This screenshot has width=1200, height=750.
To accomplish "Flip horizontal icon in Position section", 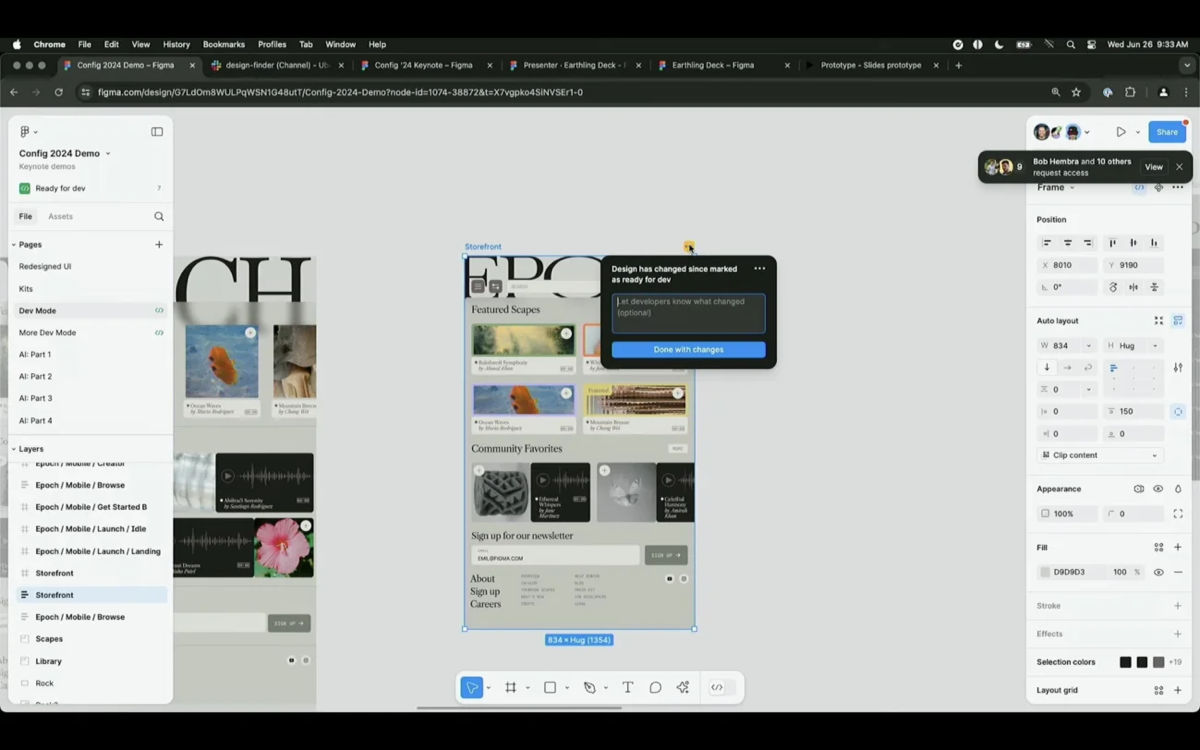I will tap(1133, 287).
